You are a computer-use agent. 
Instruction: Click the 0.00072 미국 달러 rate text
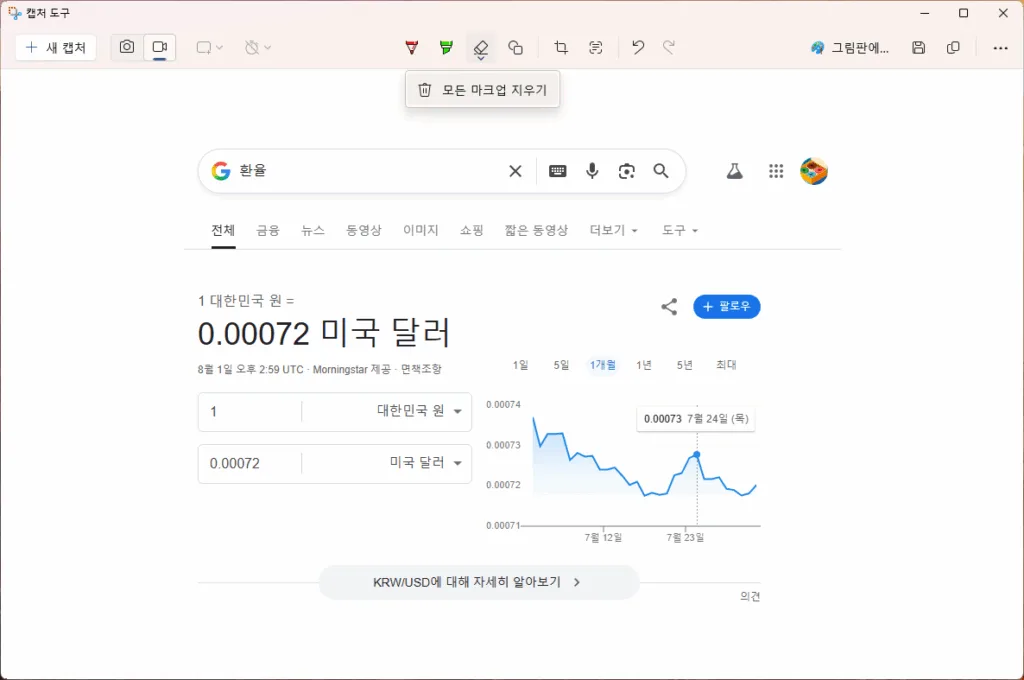click(324, 333)
